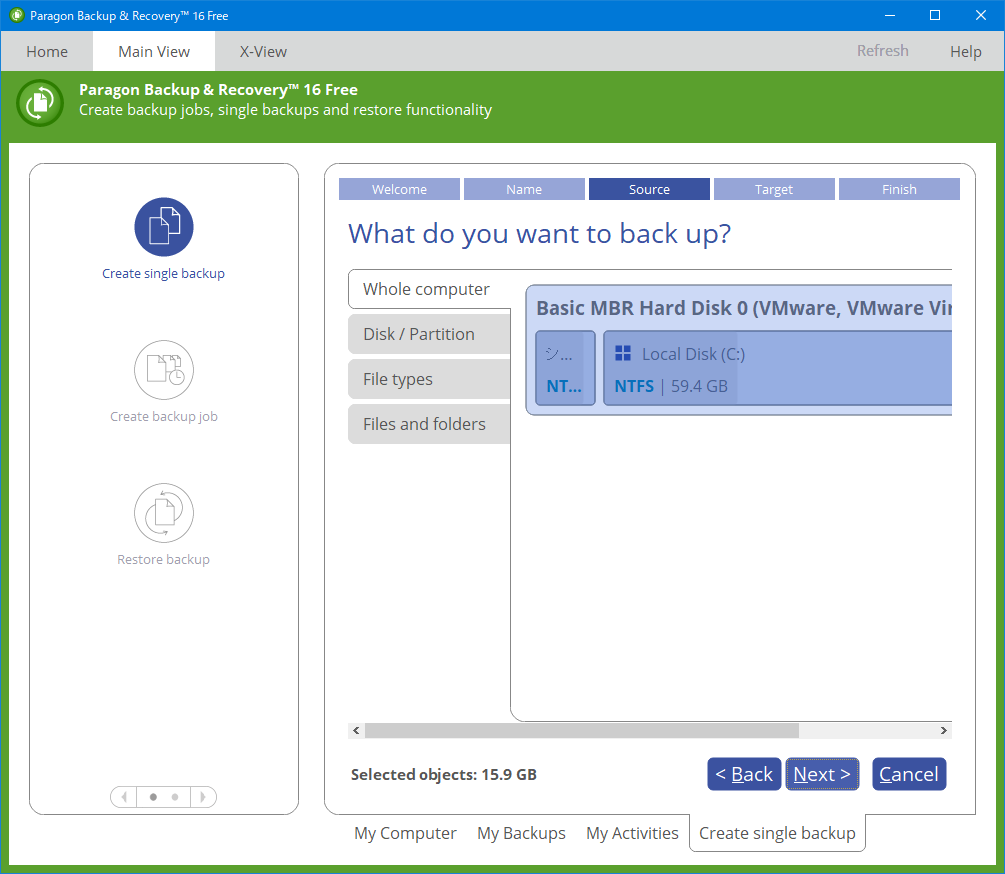Click the Create single backup icon

click(x=163, y=227)
